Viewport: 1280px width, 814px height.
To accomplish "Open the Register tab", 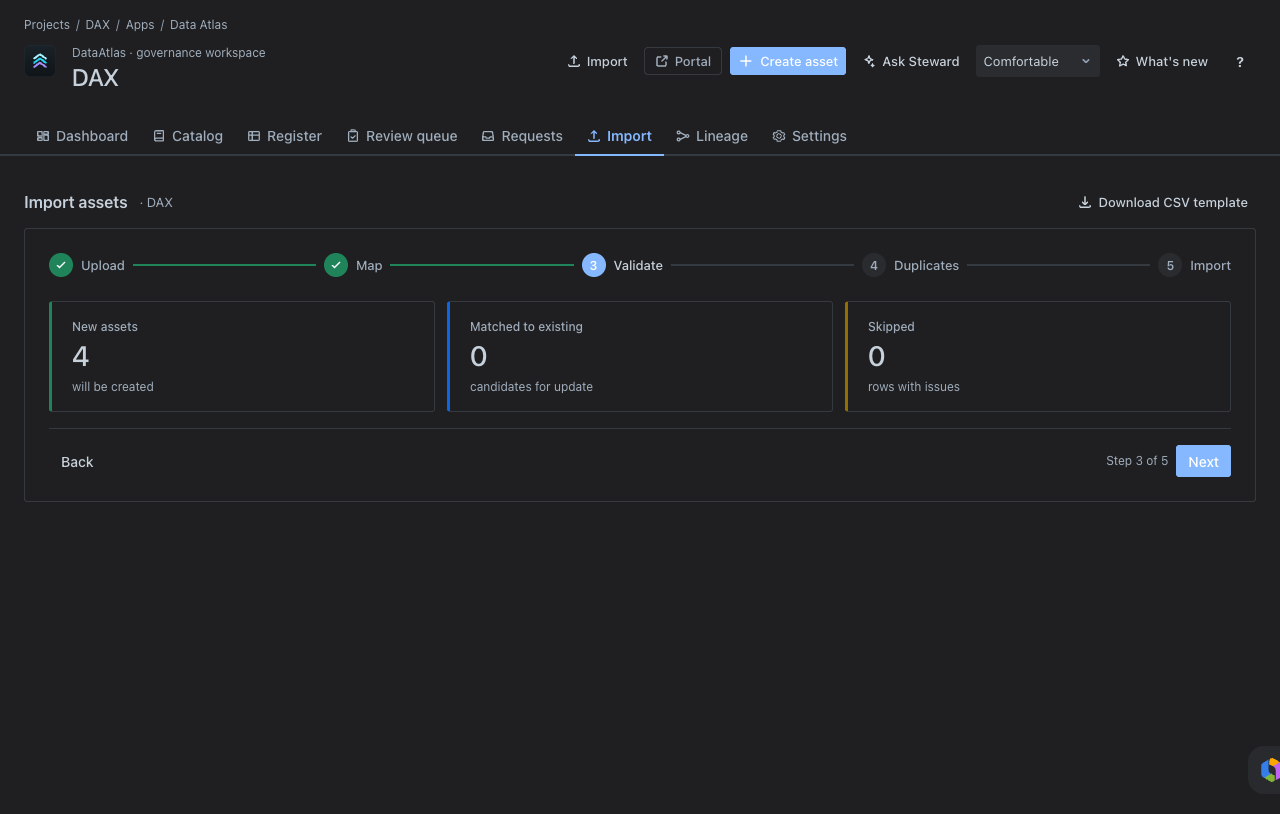I will click(x=285, y=136).
